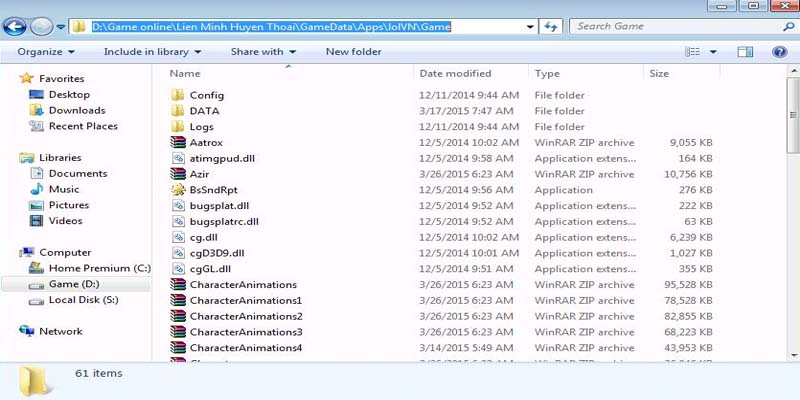
Task: Expand the Include in library menu
Action: pyautogui.click(x=152, y=51)
